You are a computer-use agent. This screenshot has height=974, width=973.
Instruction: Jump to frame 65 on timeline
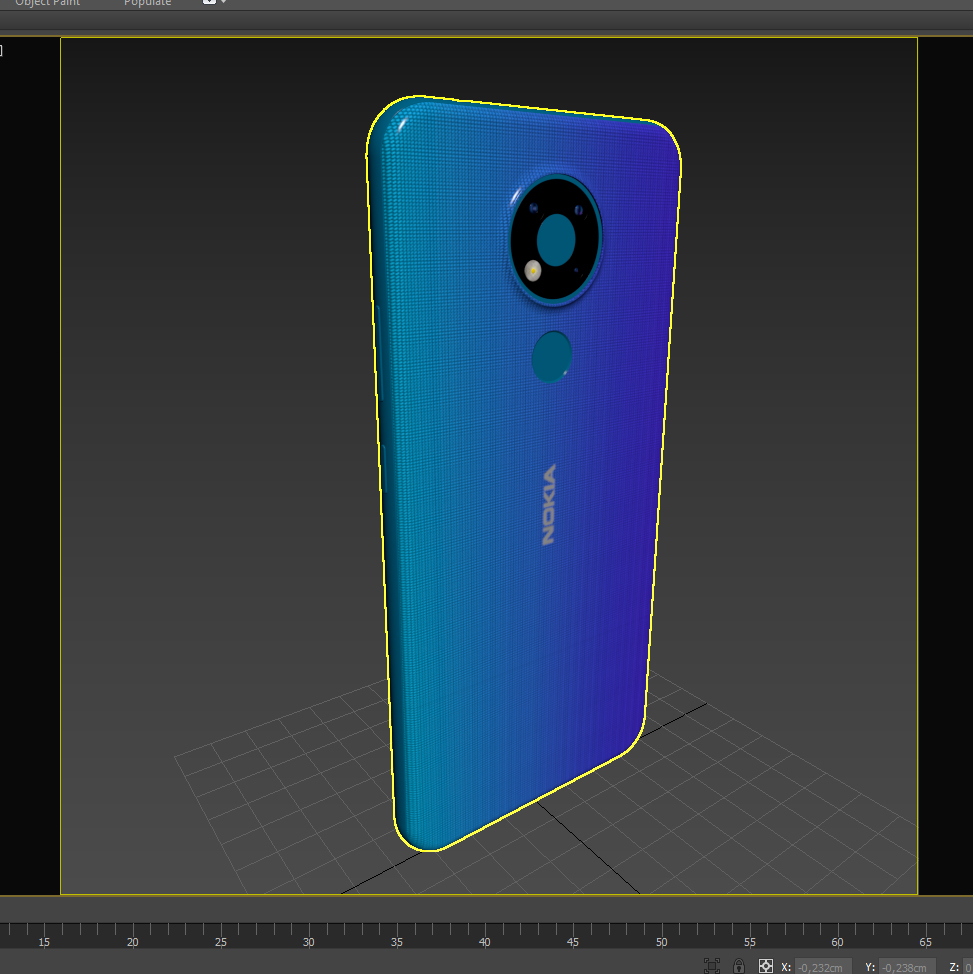926,942
